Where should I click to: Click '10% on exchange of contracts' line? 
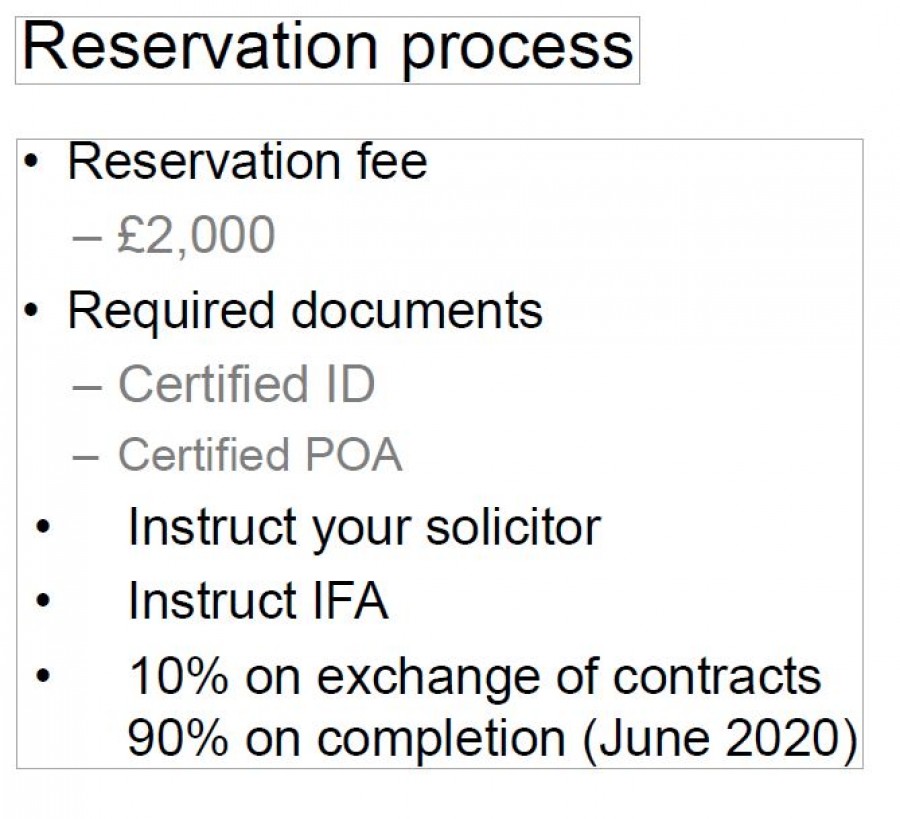point(475,676)
